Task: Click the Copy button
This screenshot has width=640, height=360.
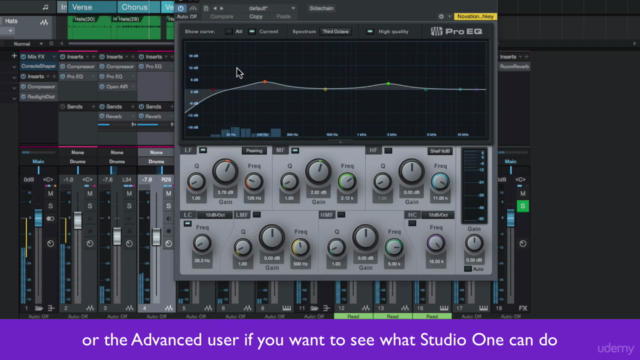Action: click(x=256, y=17)
